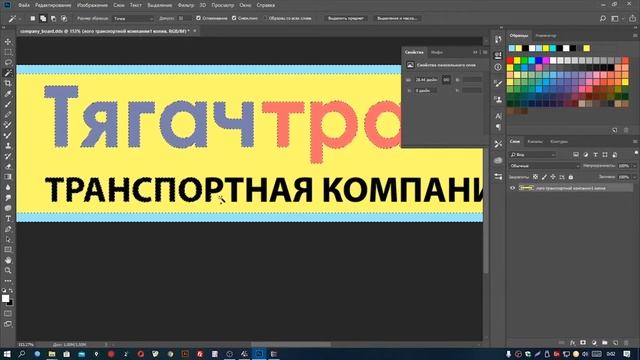Select the Pen tool

click(8, 229)
